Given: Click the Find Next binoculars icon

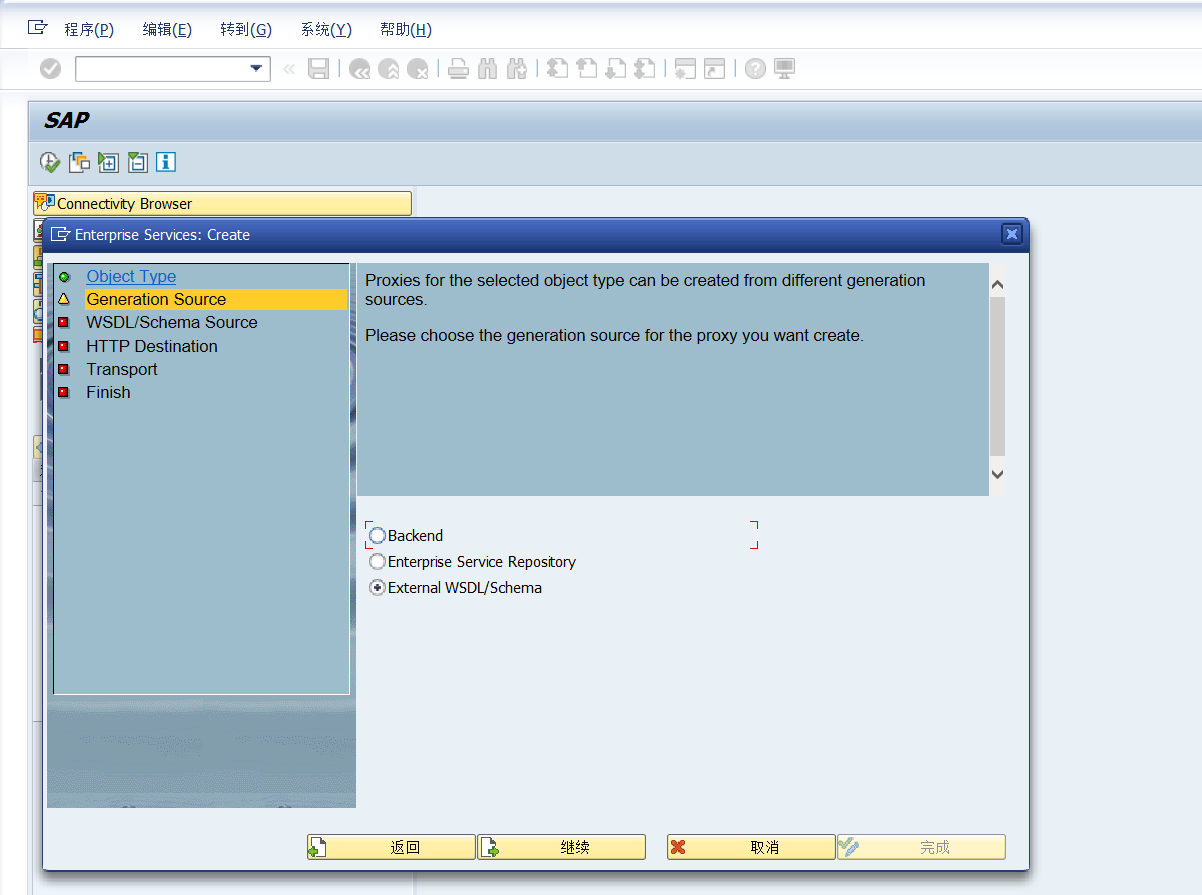Looking at the screenshot, I should tap(517, 69).
